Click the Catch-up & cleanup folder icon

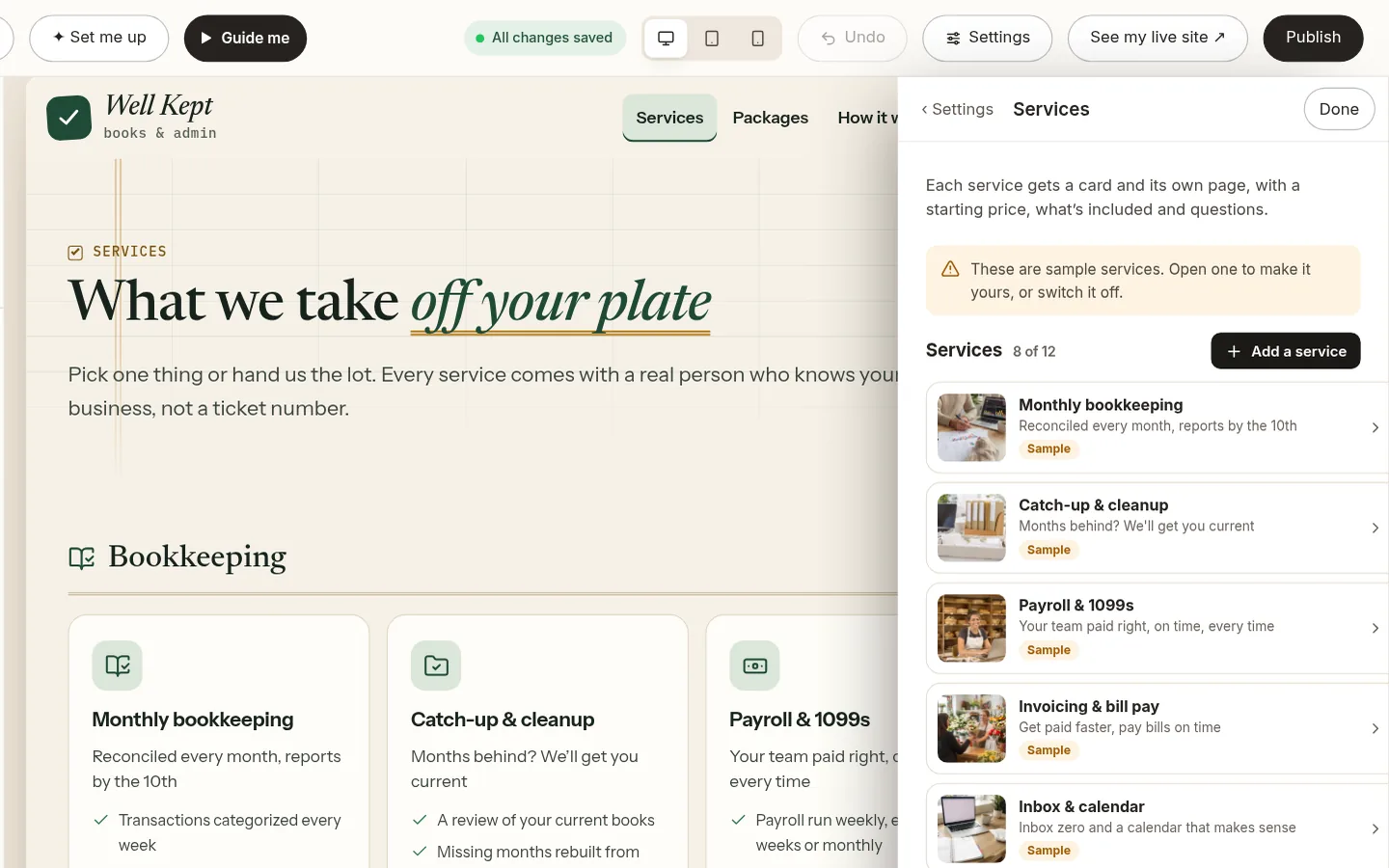[436, 665]
